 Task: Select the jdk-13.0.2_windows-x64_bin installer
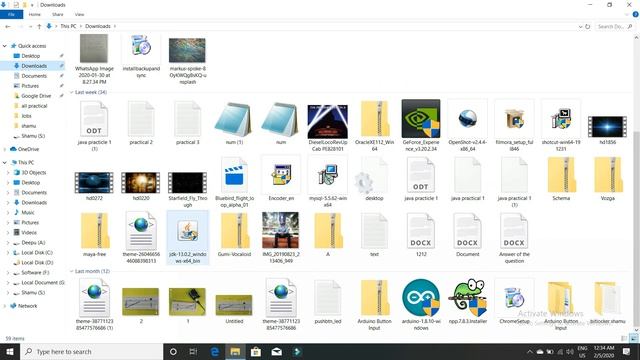(x=187, y=231)
